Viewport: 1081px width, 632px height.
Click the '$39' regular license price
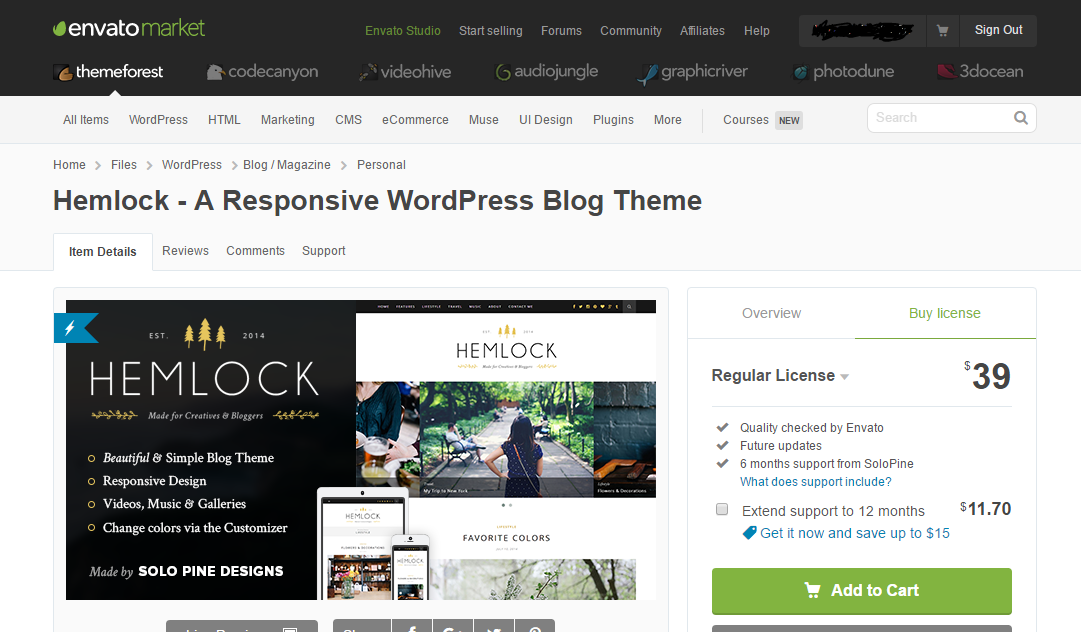click(x=987, y=376)
